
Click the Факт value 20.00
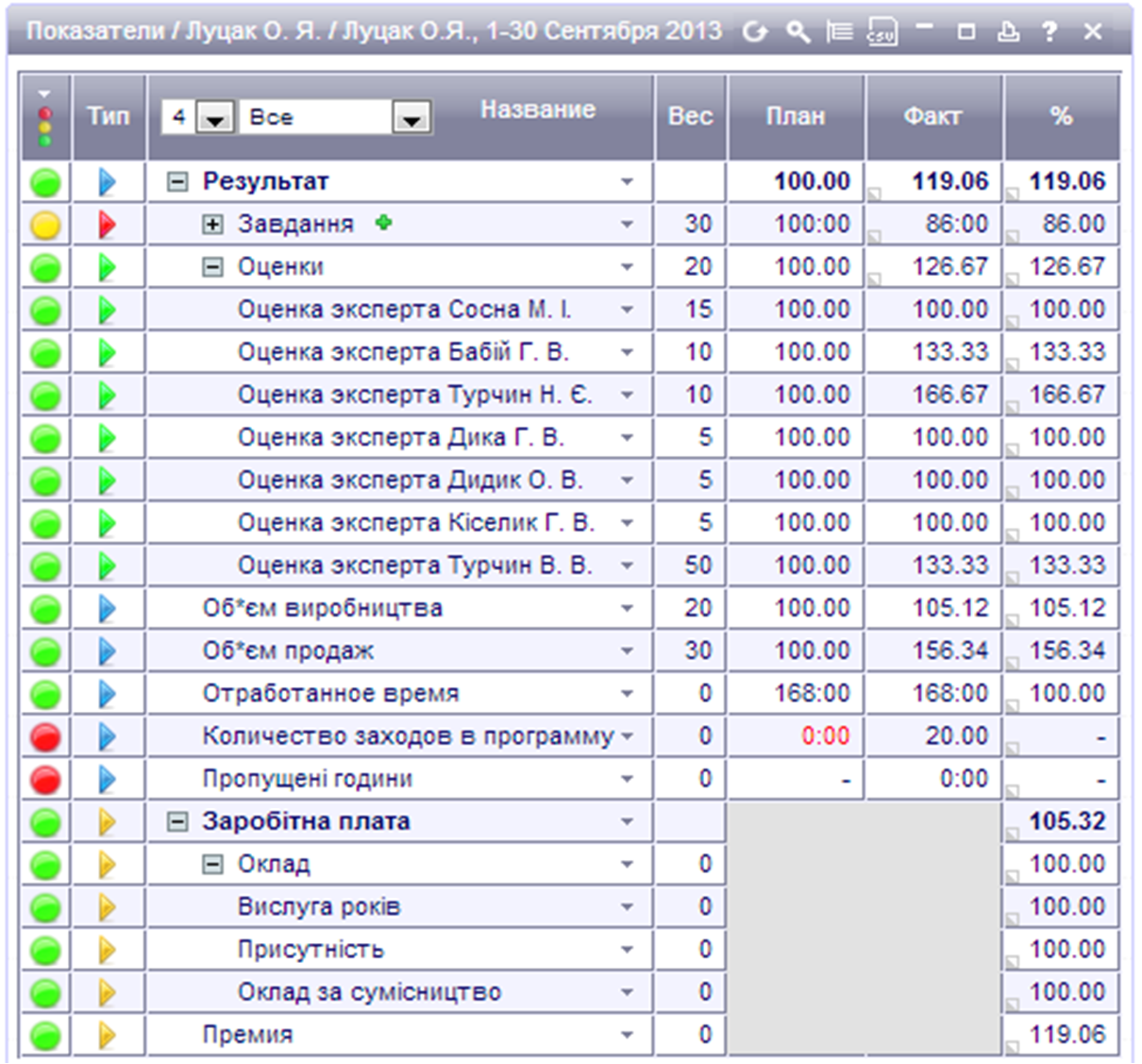pos(956,736)
